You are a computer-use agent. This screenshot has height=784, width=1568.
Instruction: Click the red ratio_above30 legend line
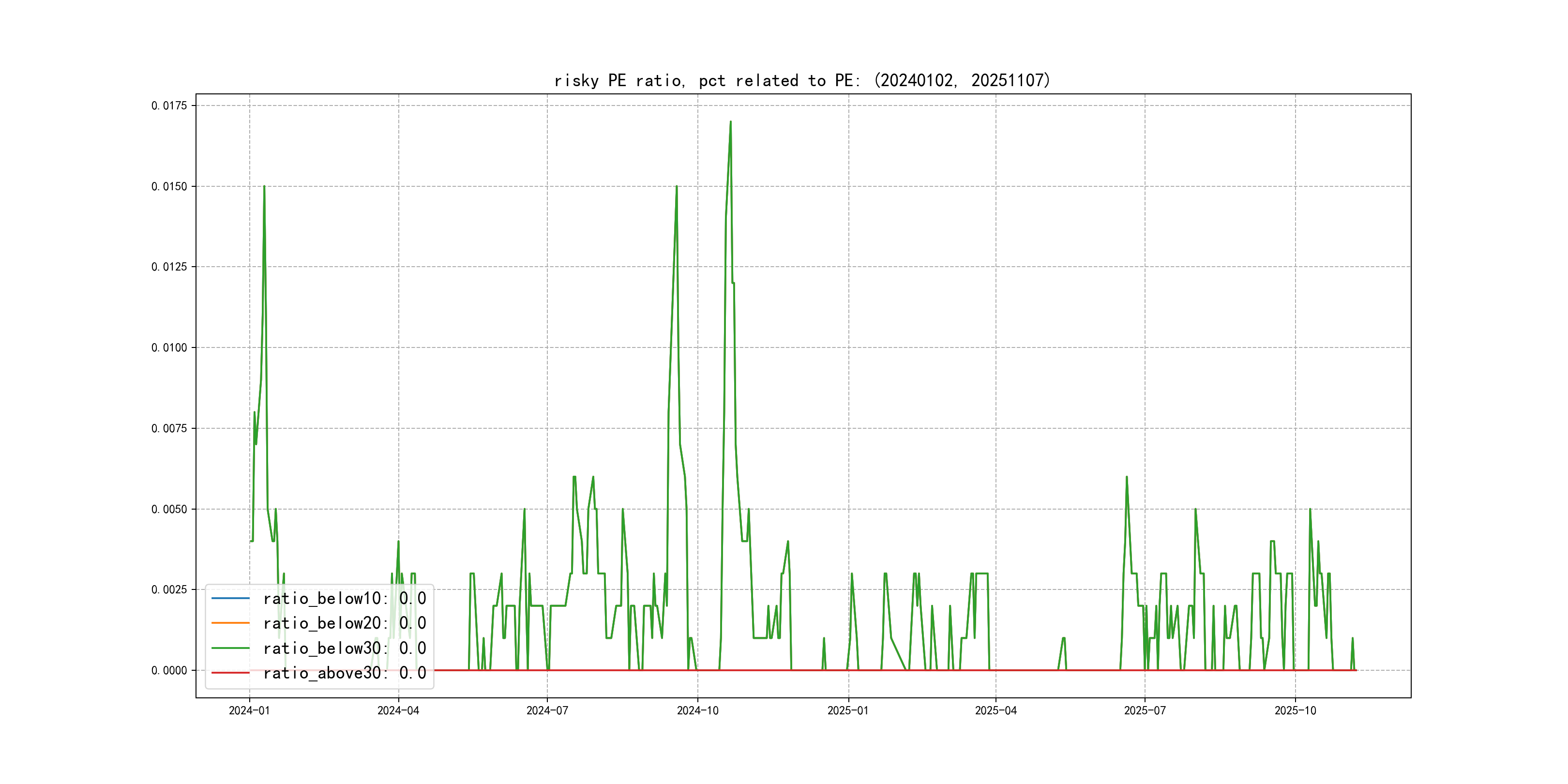coord(230,673)
